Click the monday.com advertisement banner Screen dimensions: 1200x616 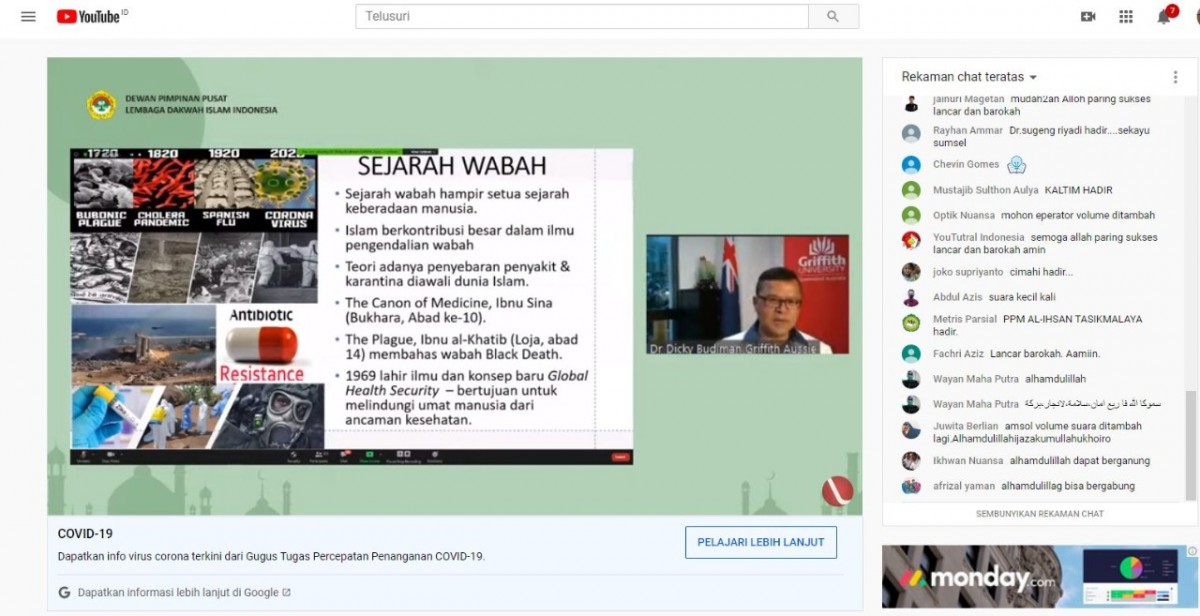point(1030,577)
